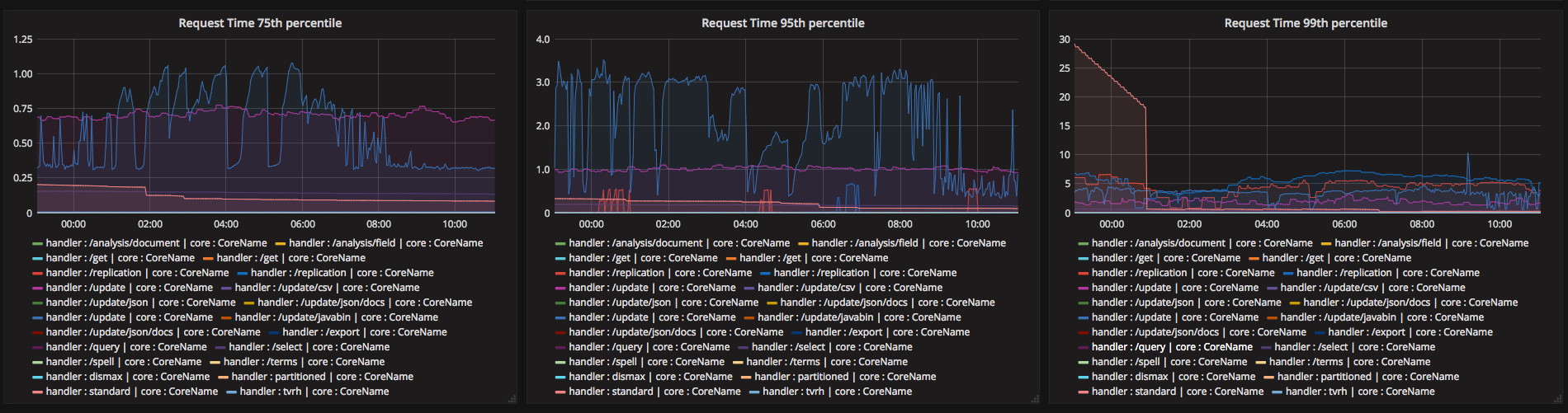1568x413 pixels.
Task: Toggle /update/csv series in 75th percentile legend
Action: (x=327, y=288)
